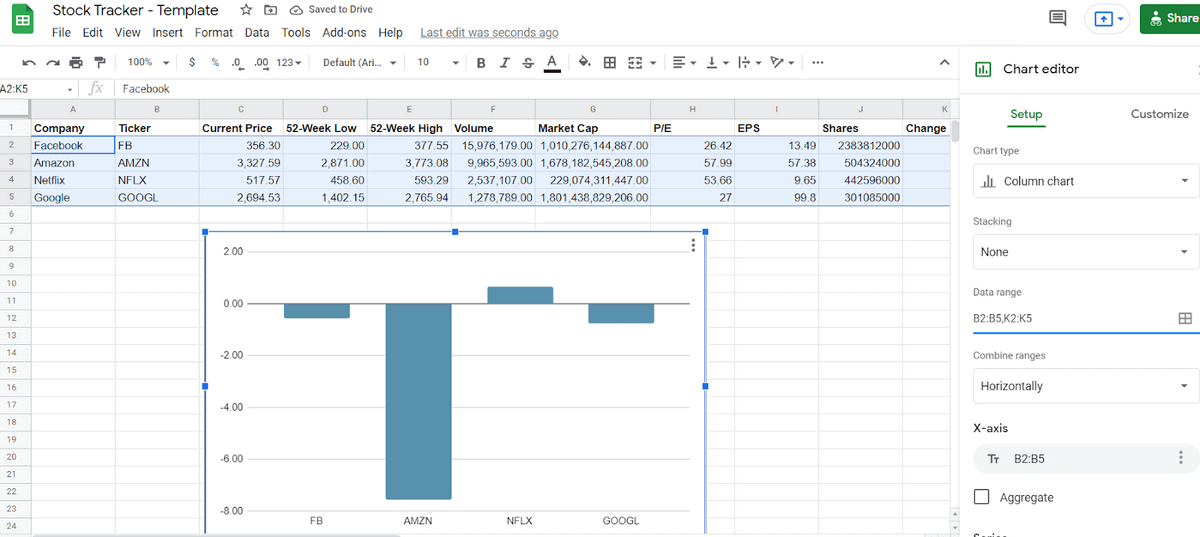The height and width of the screenshot is (537, 1200).
Task: Collapse the menus with the chevron
Action: (944, 62)
